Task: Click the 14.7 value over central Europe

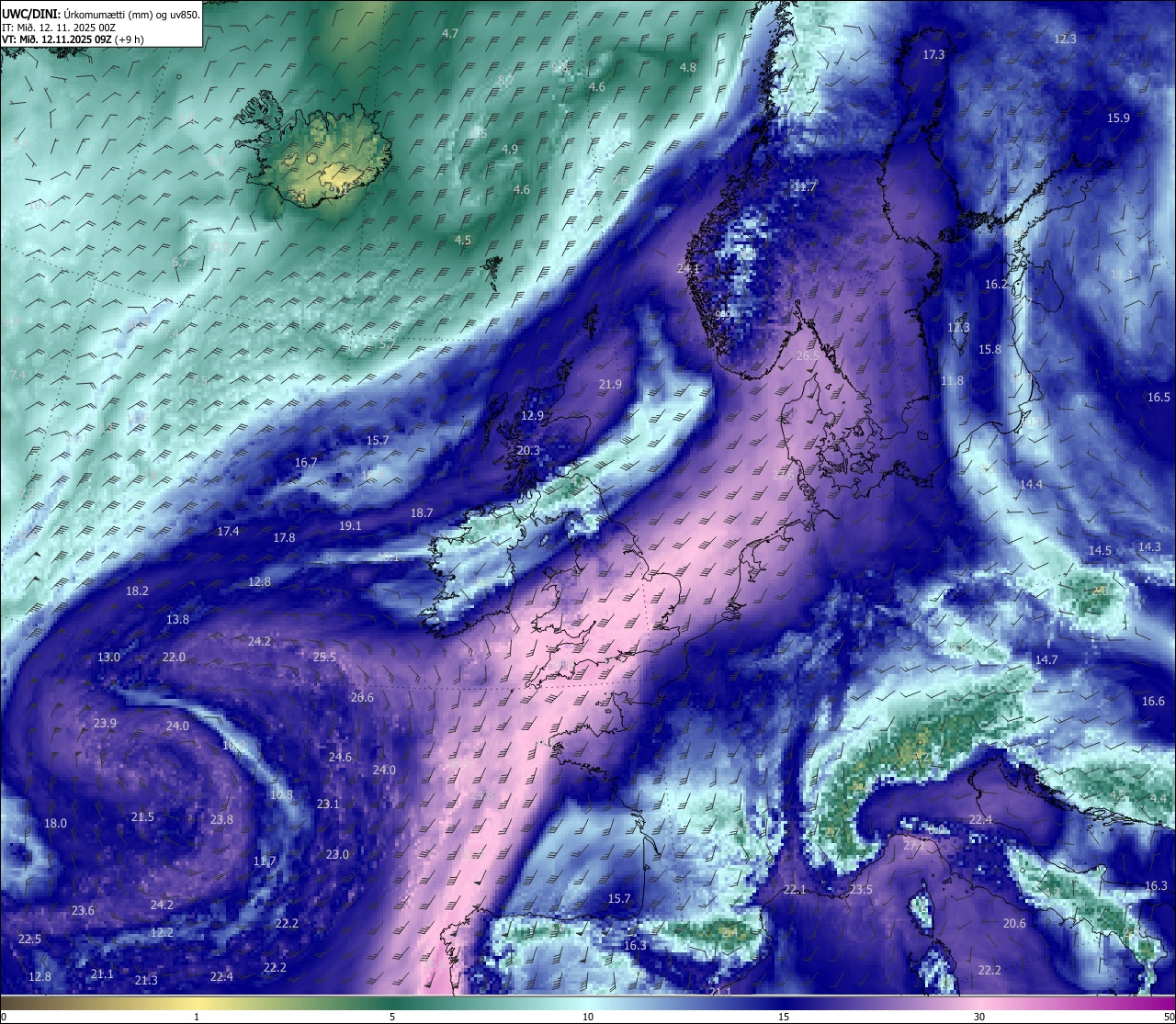Action: coord(1046,660)
